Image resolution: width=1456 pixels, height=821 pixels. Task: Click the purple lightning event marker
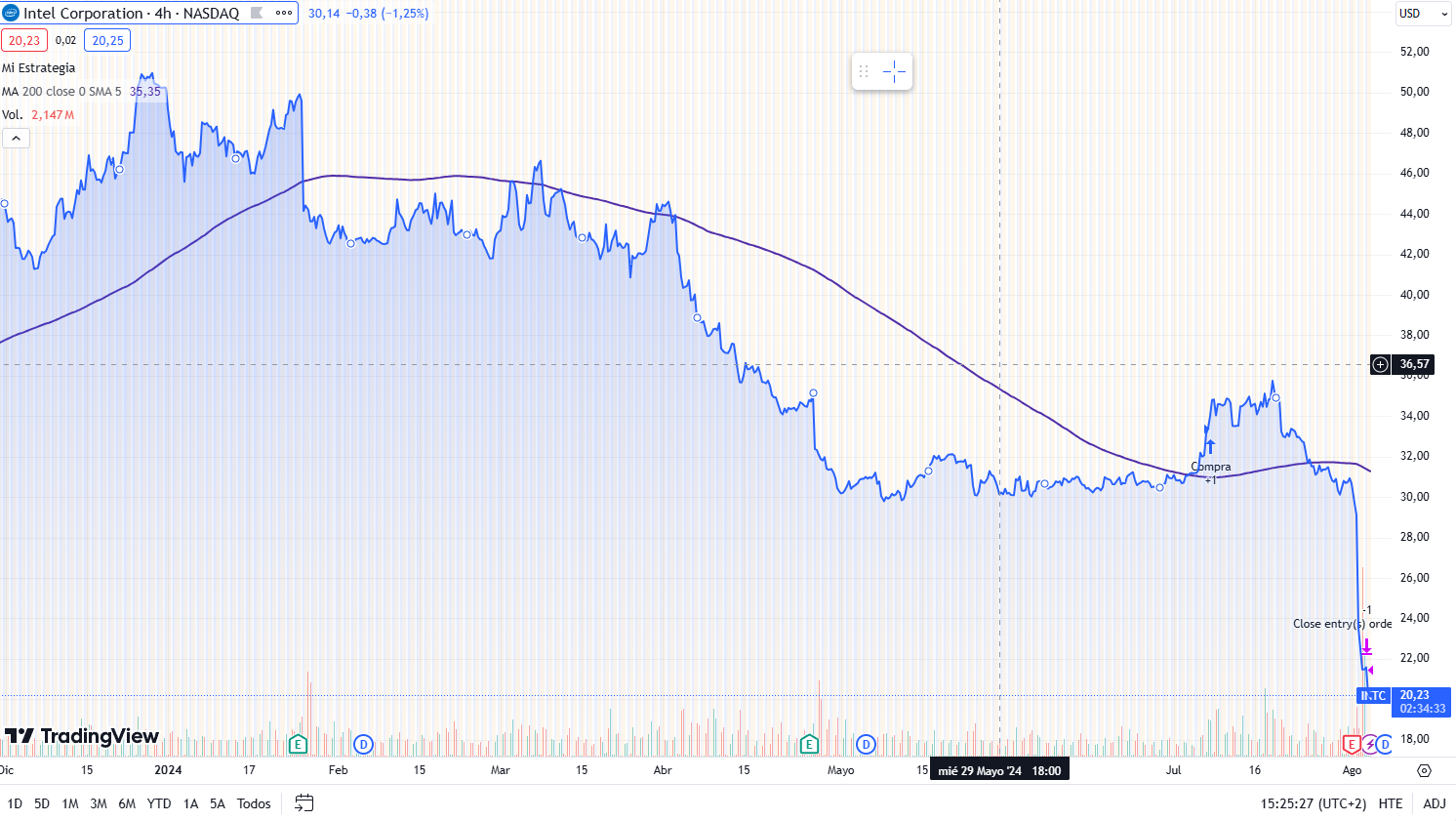coord(1369,745)
